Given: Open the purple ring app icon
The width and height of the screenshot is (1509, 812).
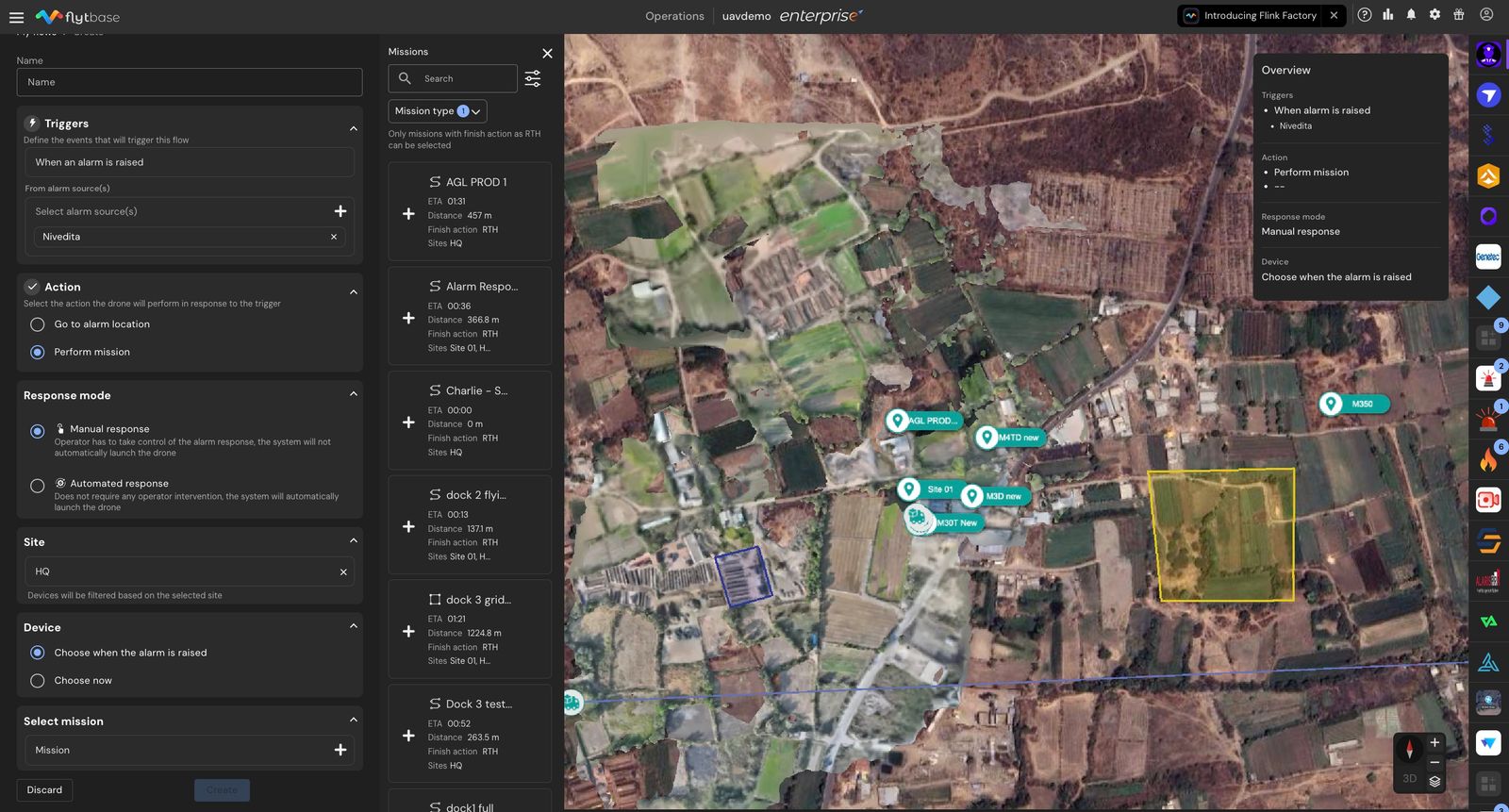Looking at the screenshot, I should 1488,217.
